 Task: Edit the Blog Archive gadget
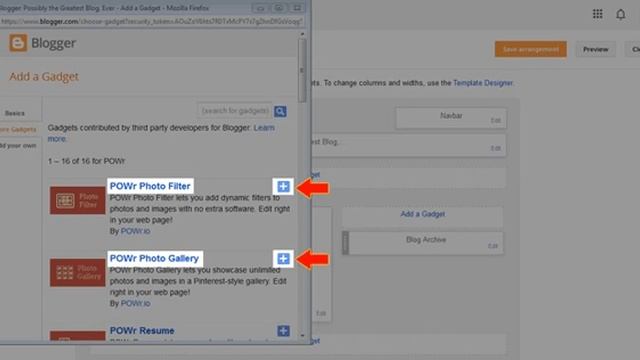493,246
